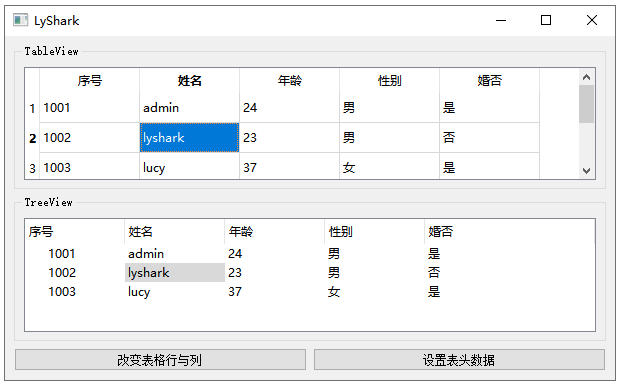Maximize the LyShark window
619x386 pixels.
tap(546, 20)
